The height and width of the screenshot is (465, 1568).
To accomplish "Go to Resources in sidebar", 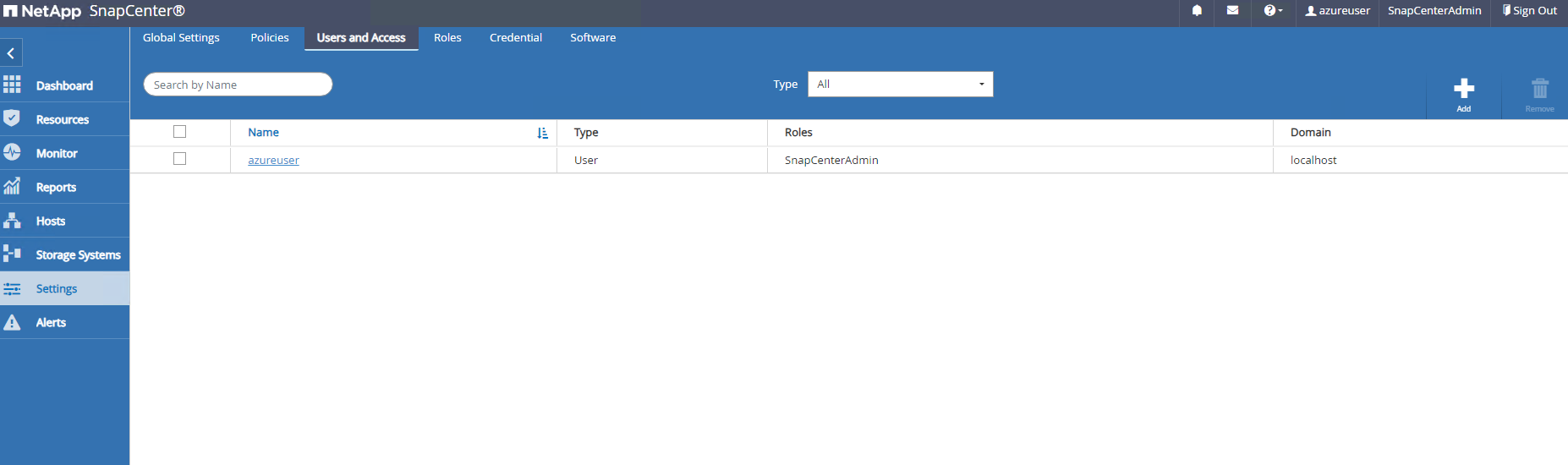I will click(x=64, y=119).
